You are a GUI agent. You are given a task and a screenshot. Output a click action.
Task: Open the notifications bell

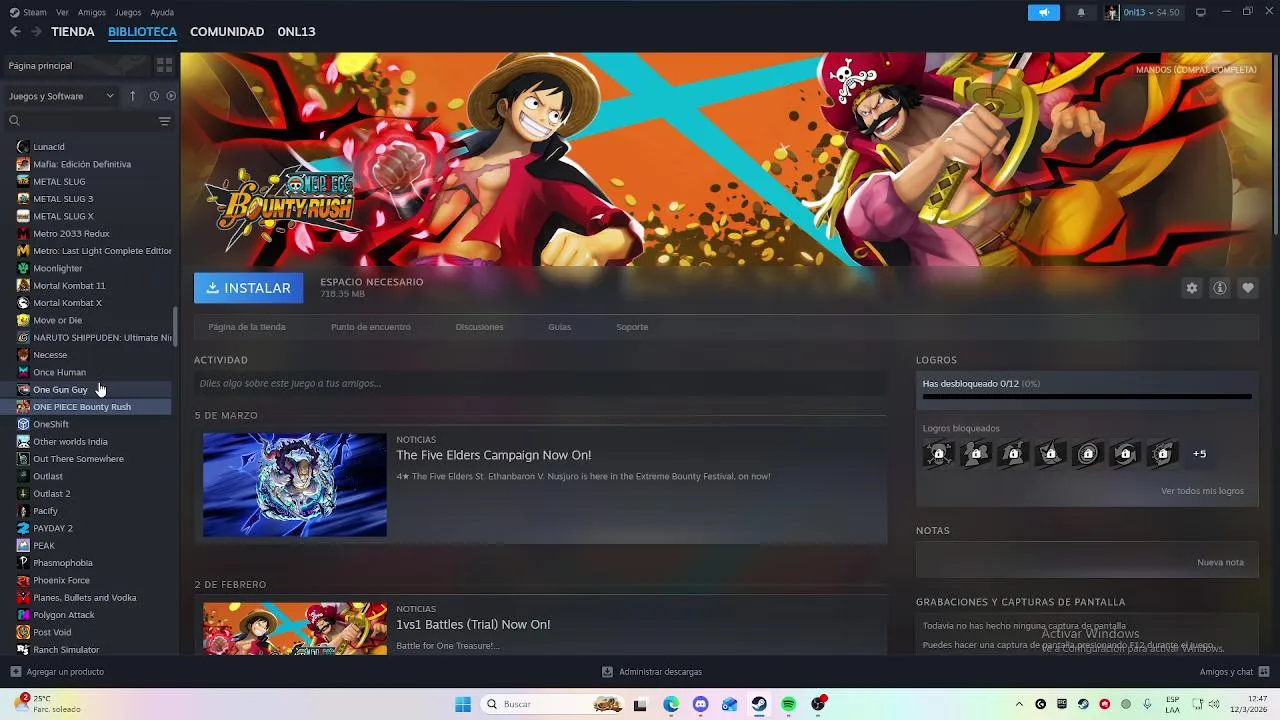pyautogui.click(x=1081, y=12)
